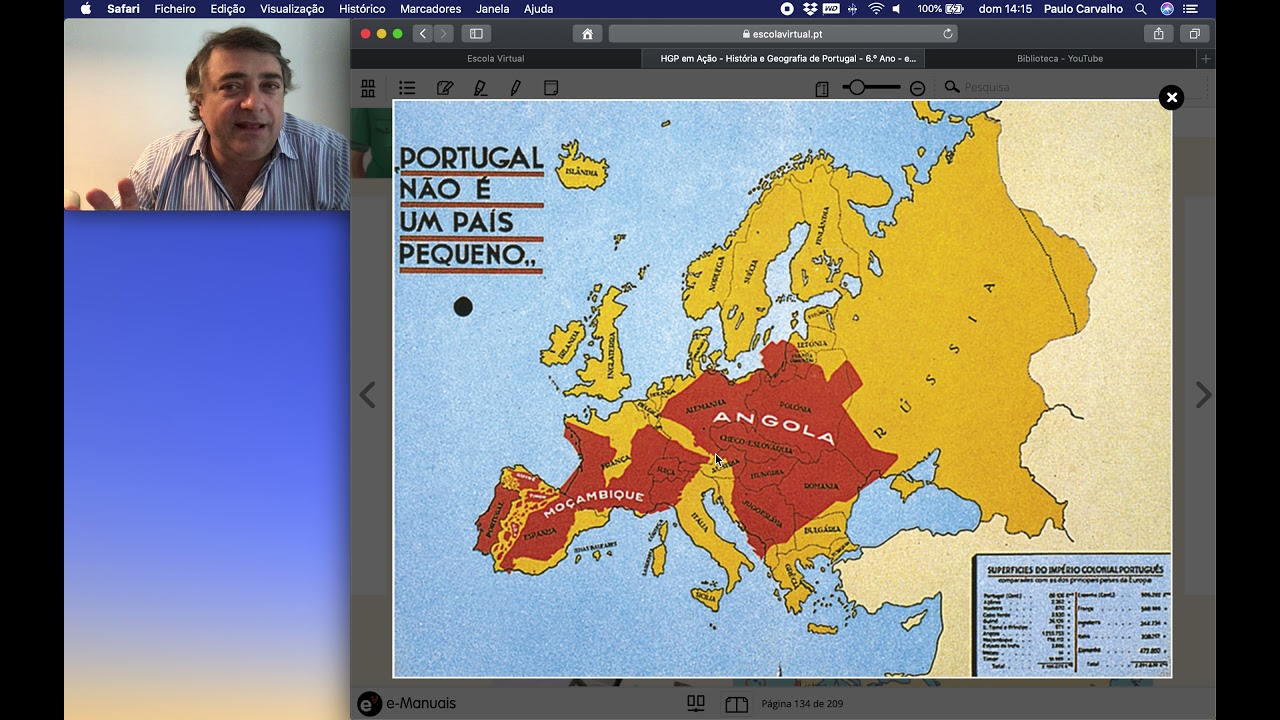The height and width of the screenshot is (720, 1280).
Task: Click the search magnifier icon in e-Manuais toolbar
Action: coord(952,87)
